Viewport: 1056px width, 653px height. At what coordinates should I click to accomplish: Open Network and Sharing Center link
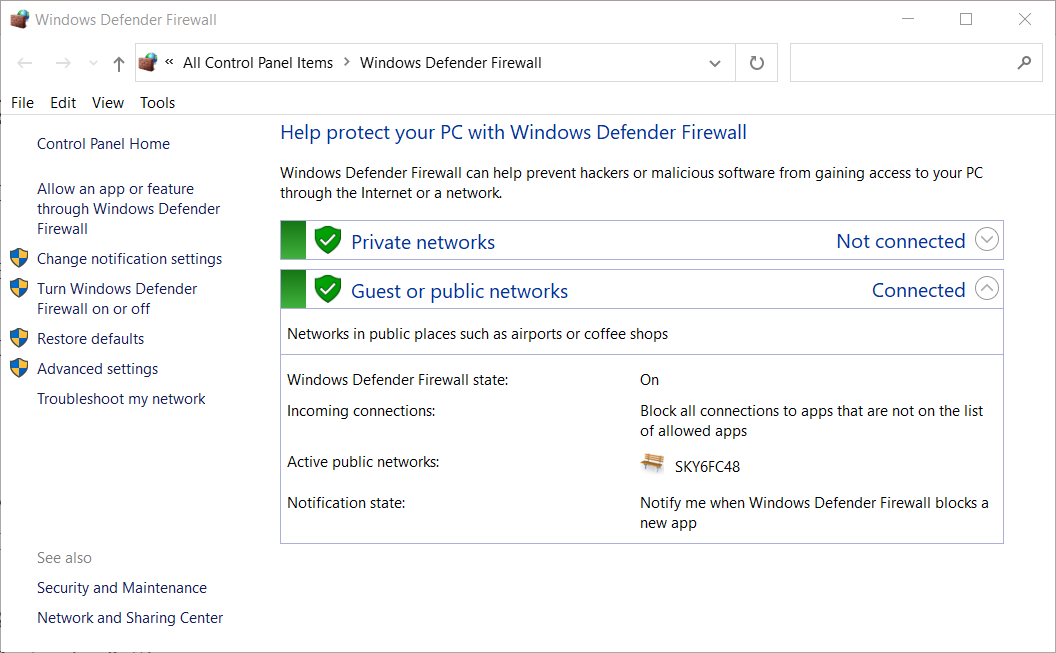(130, 617)
